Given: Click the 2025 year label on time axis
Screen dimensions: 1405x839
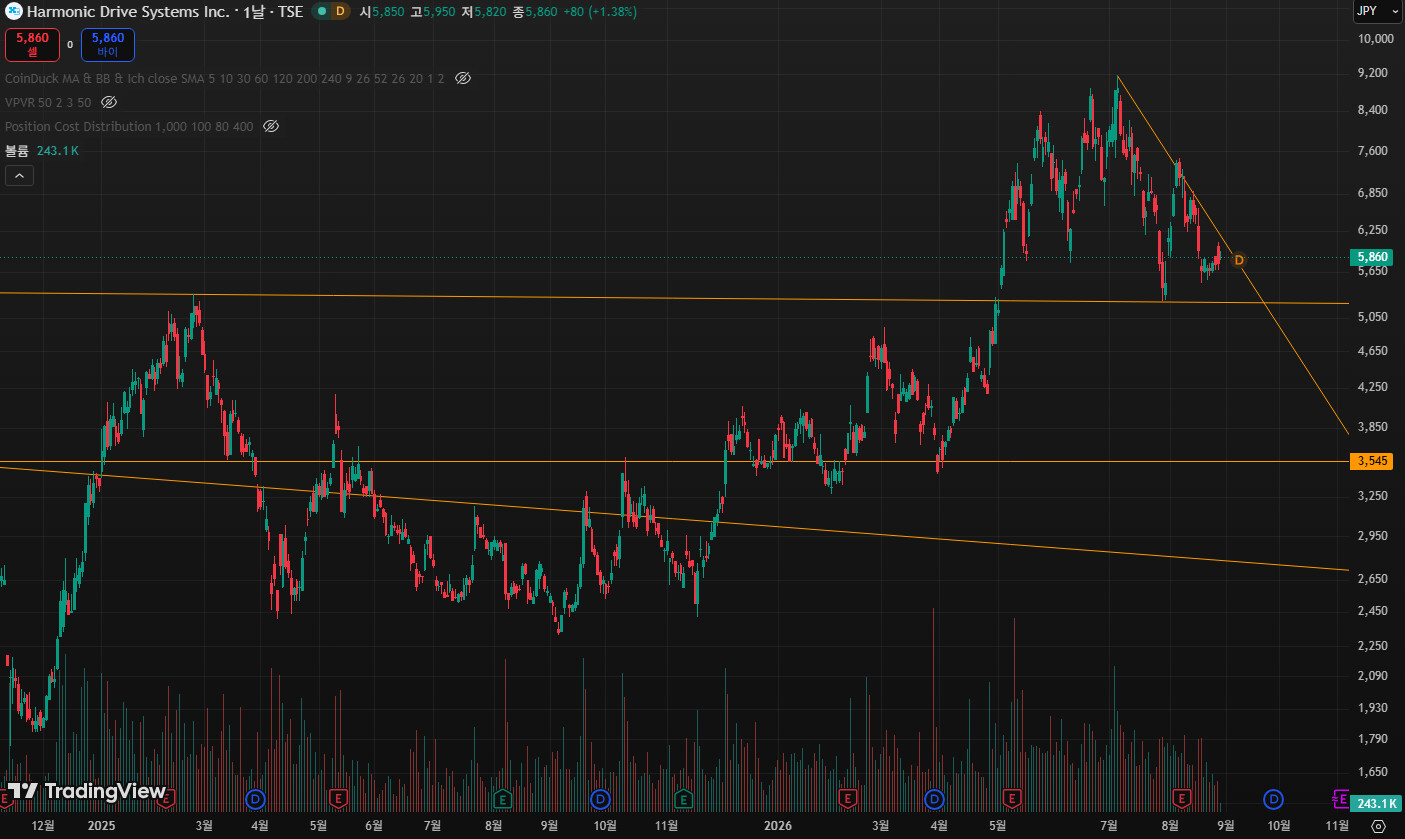Looking at the screenshot, I should tap(102, 826).
